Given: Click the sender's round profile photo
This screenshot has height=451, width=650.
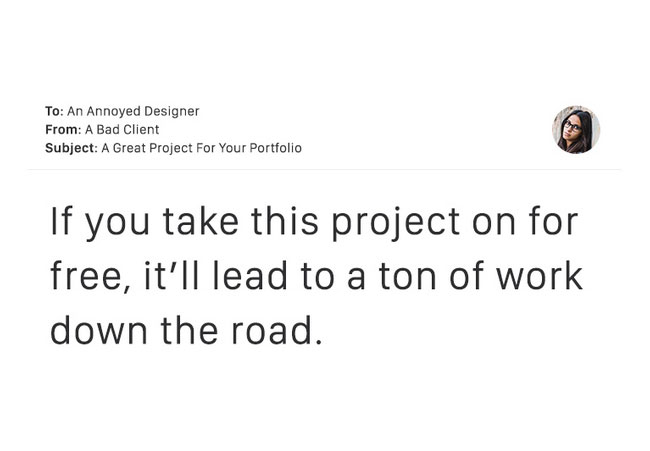Looking at the screenshot, I should pos(575,130).
